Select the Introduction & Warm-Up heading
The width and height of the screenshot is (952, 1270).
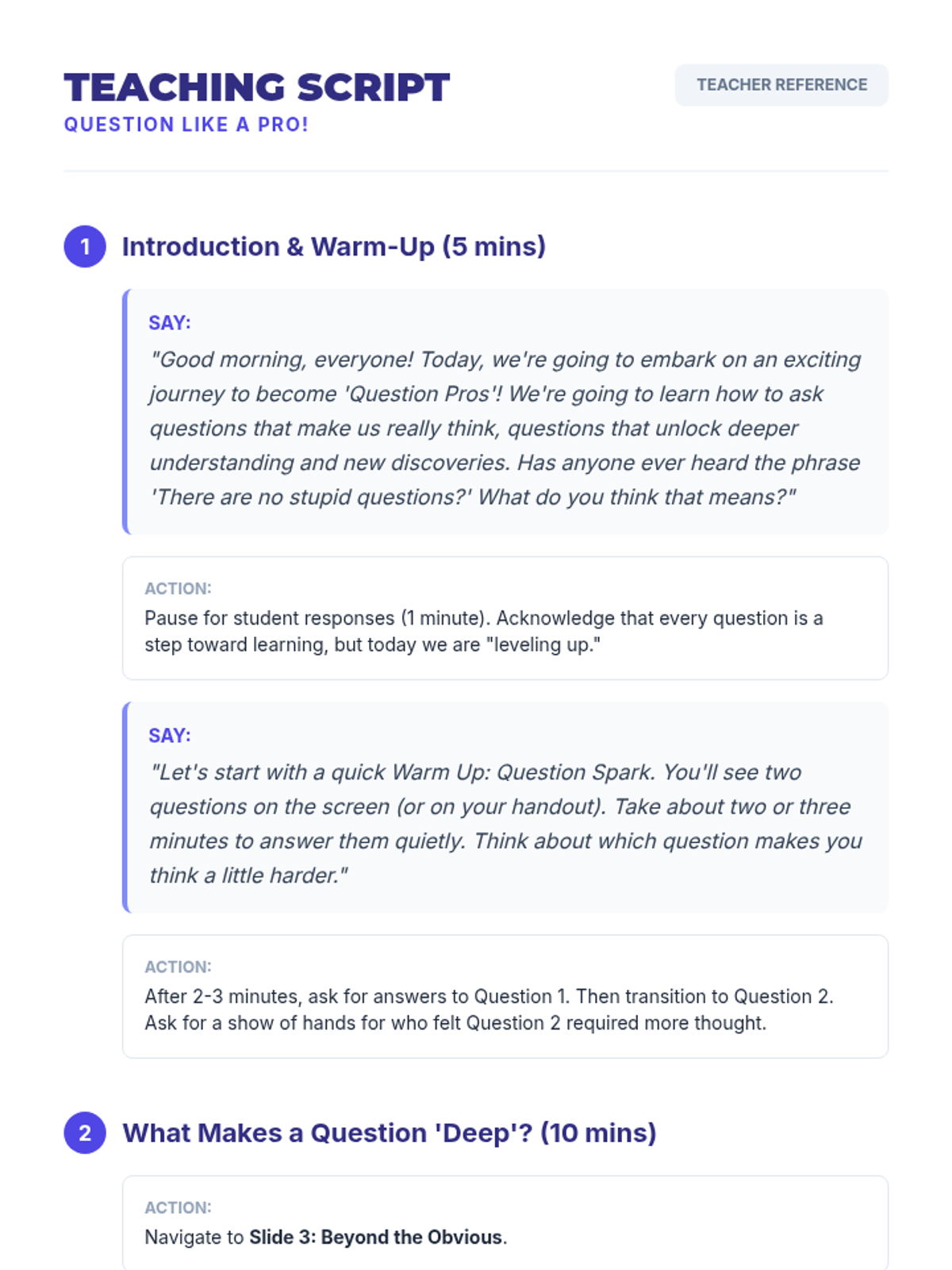(x=334, y=247)
